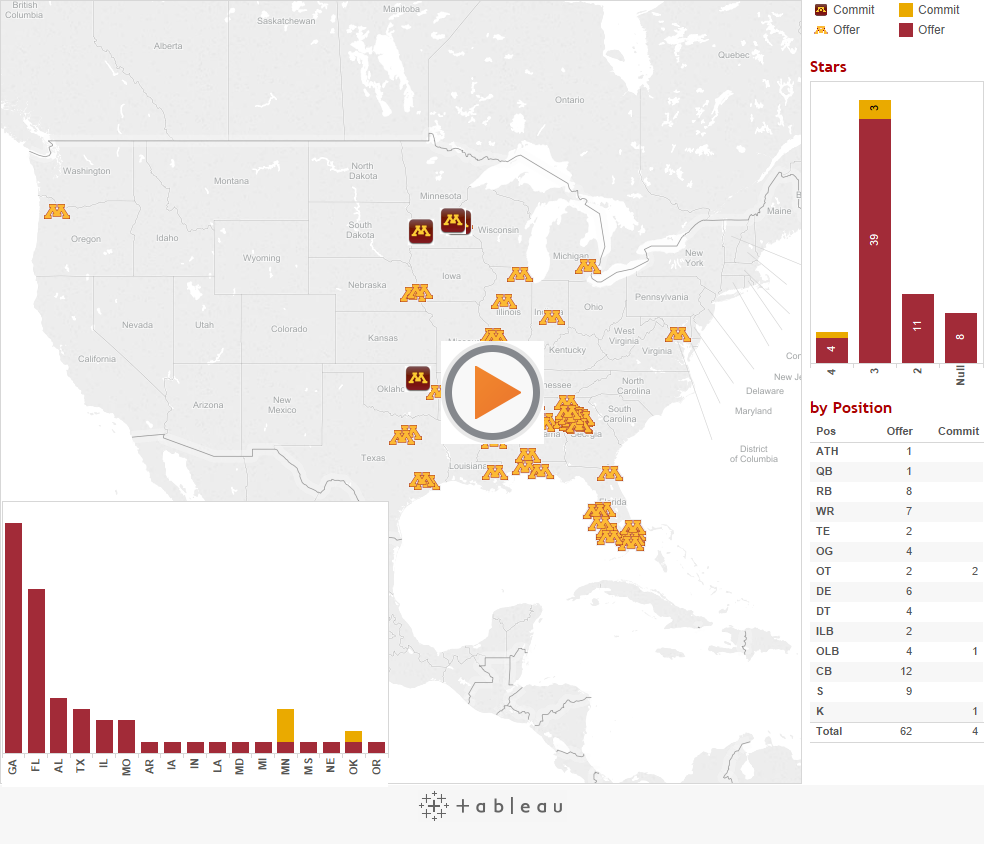Screen dimensions: 984x844
Task: Select the Michigan offer marker
Action: tap(587, 266)
